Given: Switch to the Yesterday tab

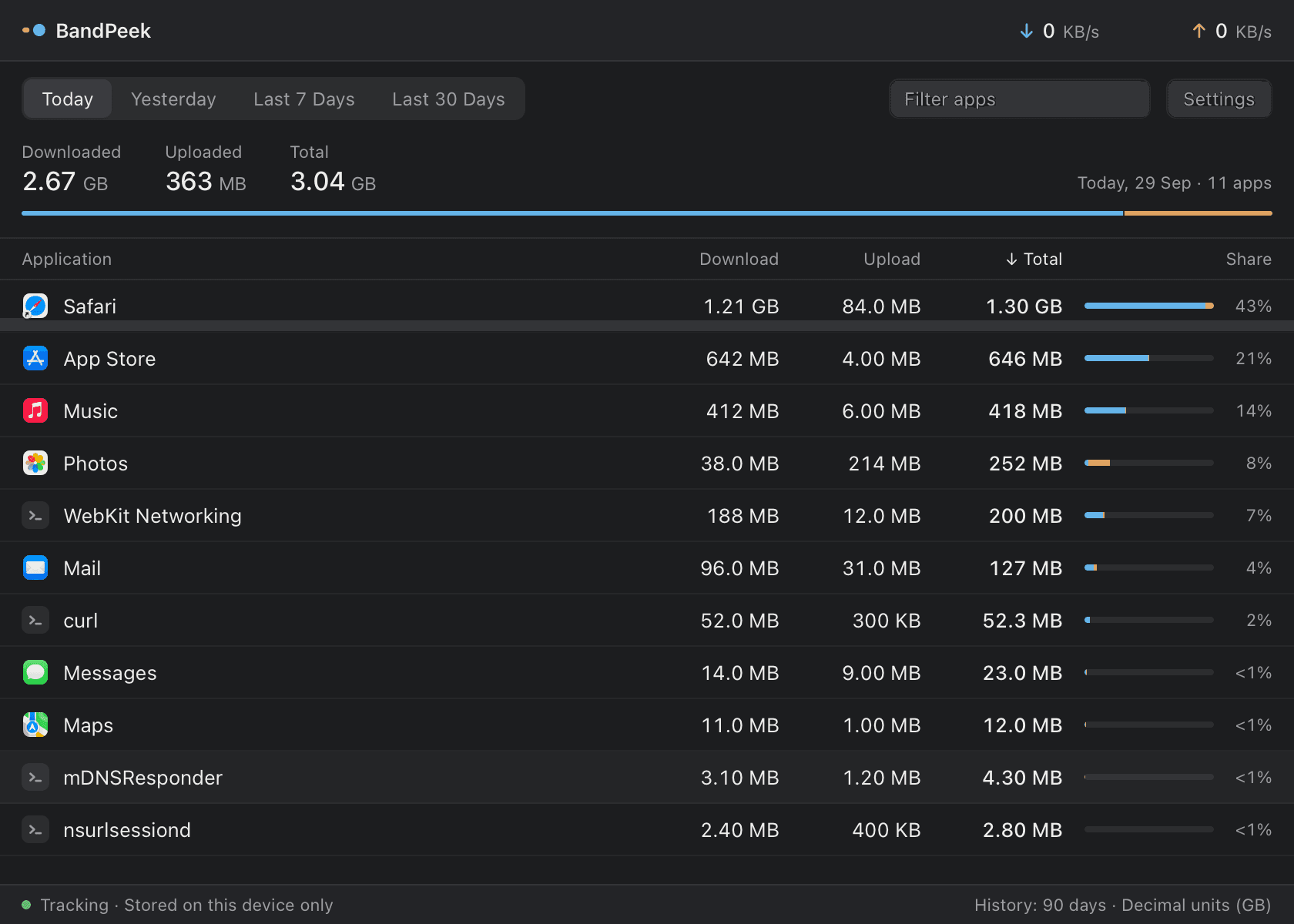Looking at the screenshot, I should 173,99.
